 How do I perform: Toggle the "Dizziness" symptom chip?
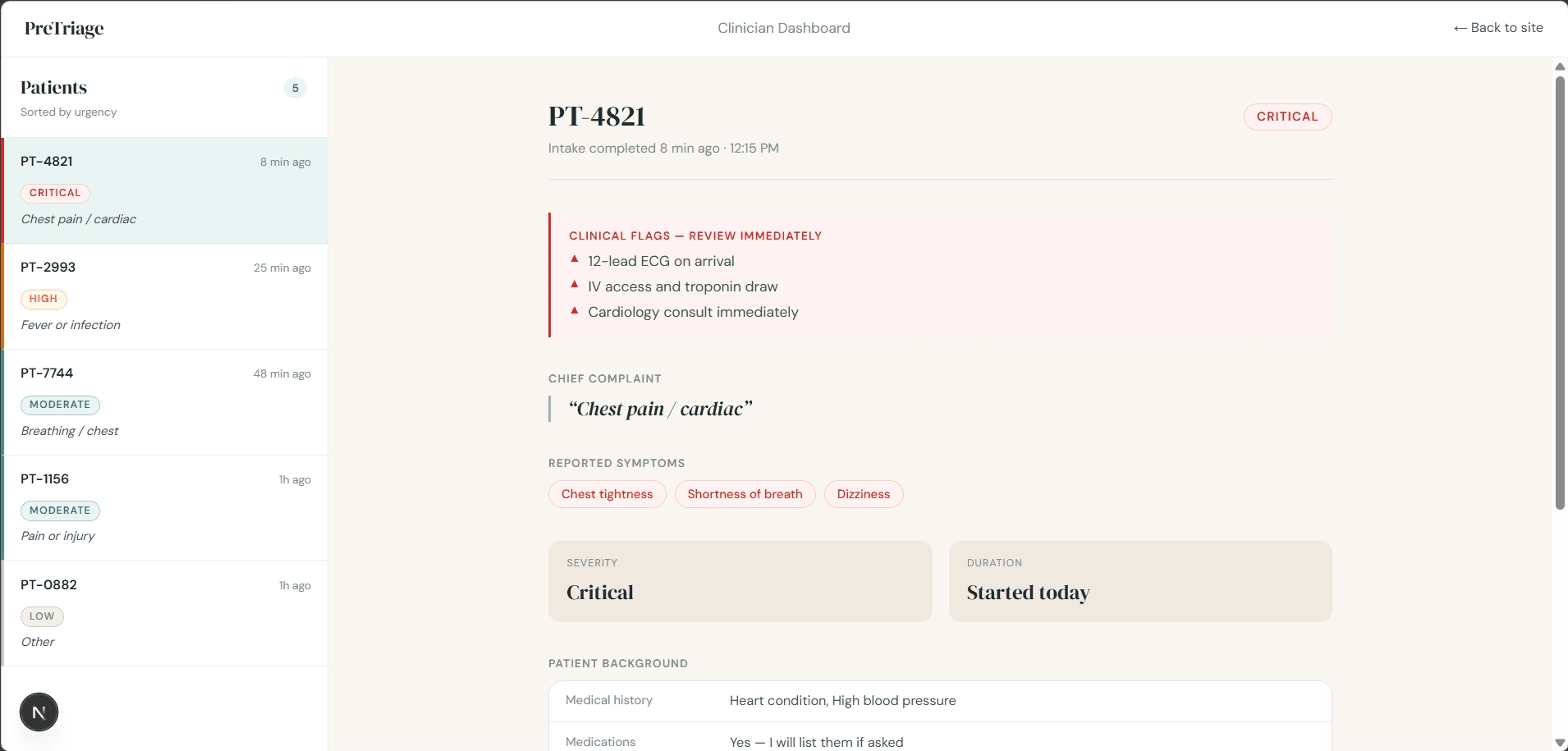(863, 494)
